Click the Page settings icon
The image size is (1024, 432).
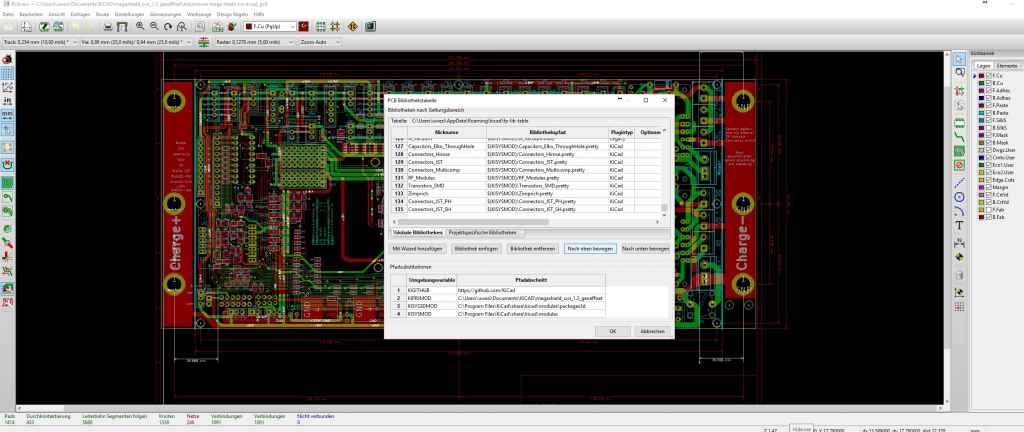25,27
